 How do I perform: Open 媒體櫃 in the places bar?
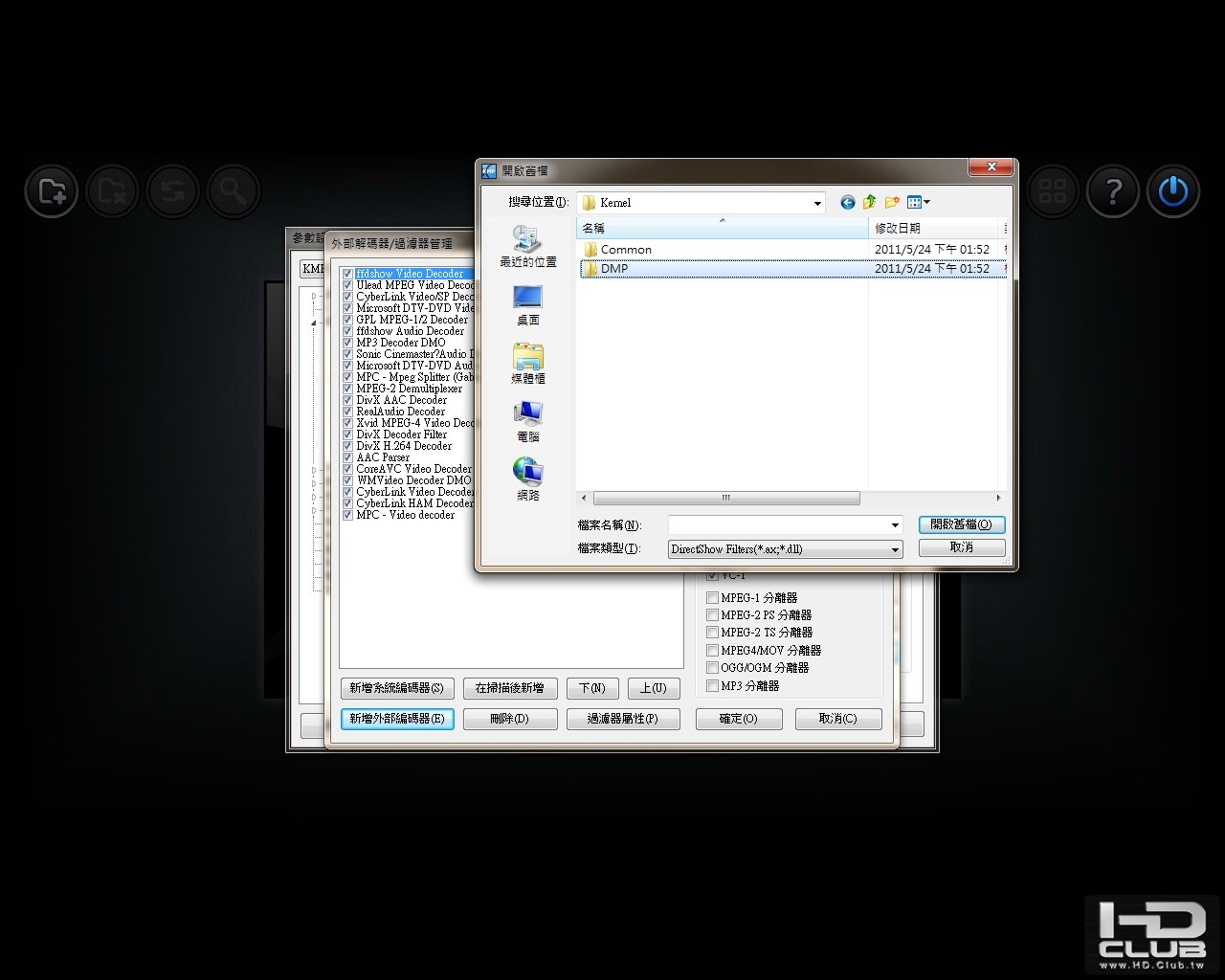[x=528, y=364]
